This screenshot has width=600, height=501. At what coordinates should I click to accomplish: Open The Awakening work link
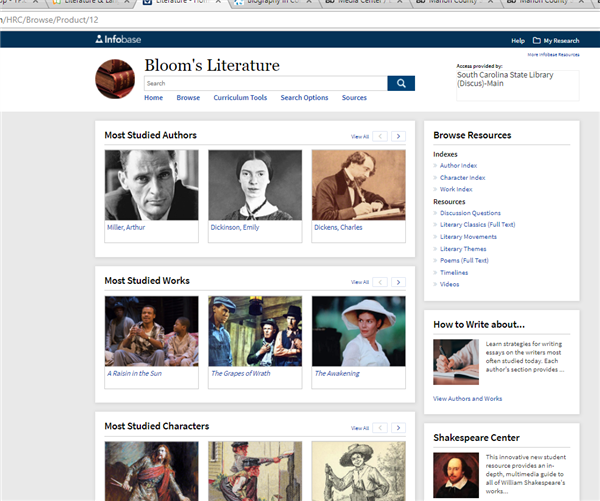[337, 374]
